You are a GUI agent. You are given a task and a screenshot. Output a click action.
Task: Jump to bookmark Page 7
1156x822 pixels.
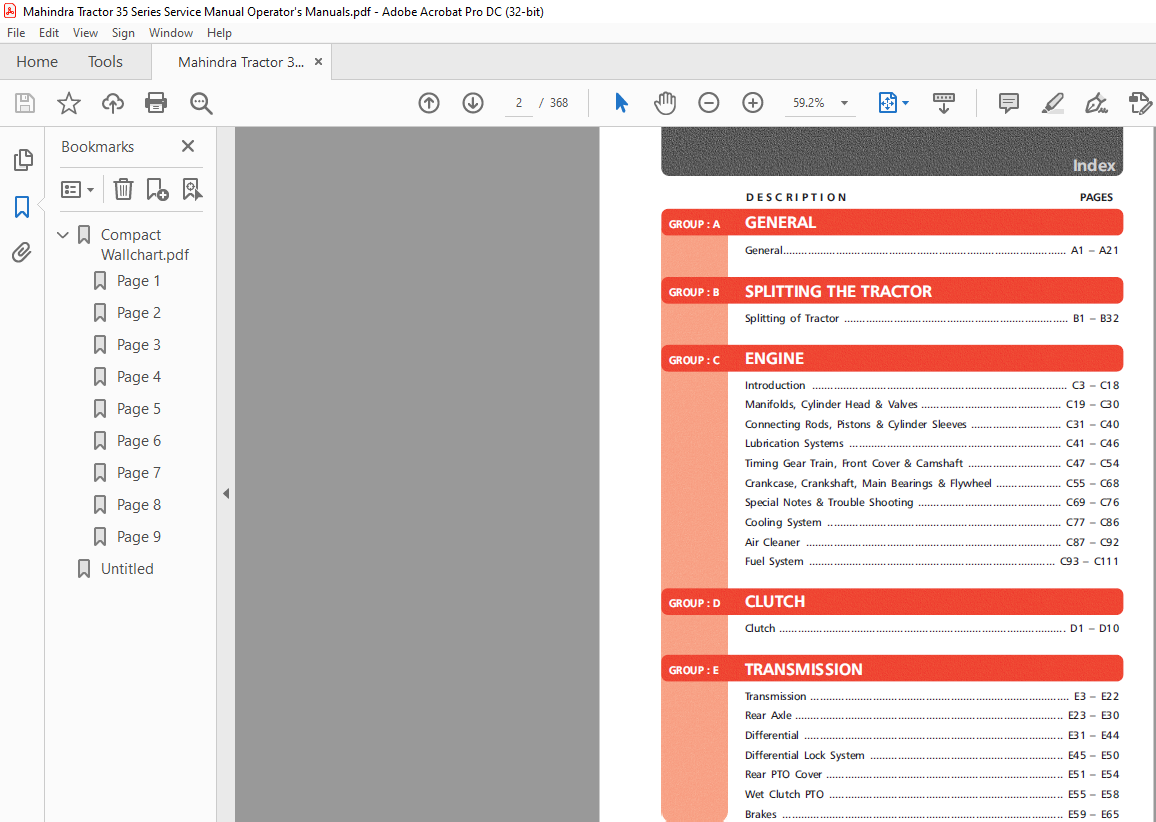(x=138, y=473)
